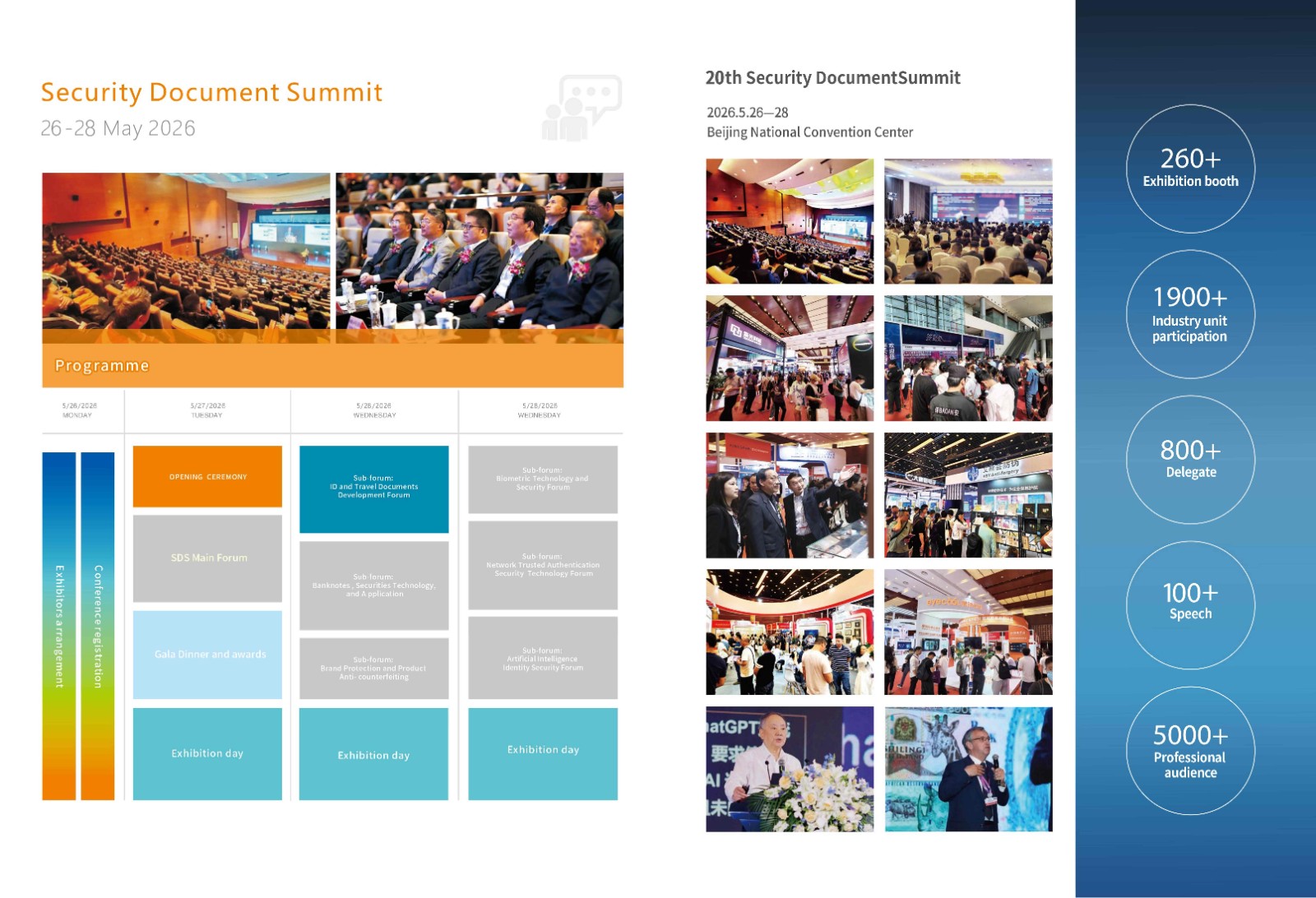Click the orange Programme banner heading
Image resolution: width=1316 pixels, height=898 pixels.
click(332, 366)
